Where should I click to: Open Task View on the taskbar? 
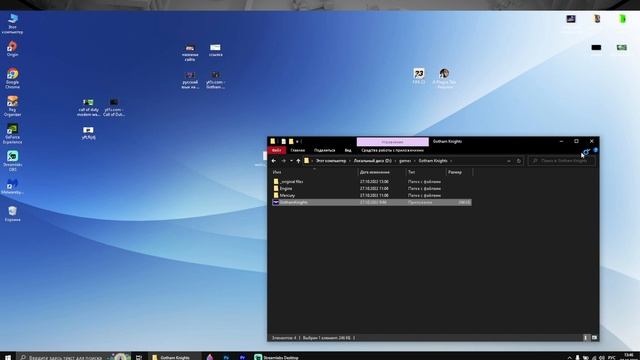pyautogui.click(x=139, y=357)
